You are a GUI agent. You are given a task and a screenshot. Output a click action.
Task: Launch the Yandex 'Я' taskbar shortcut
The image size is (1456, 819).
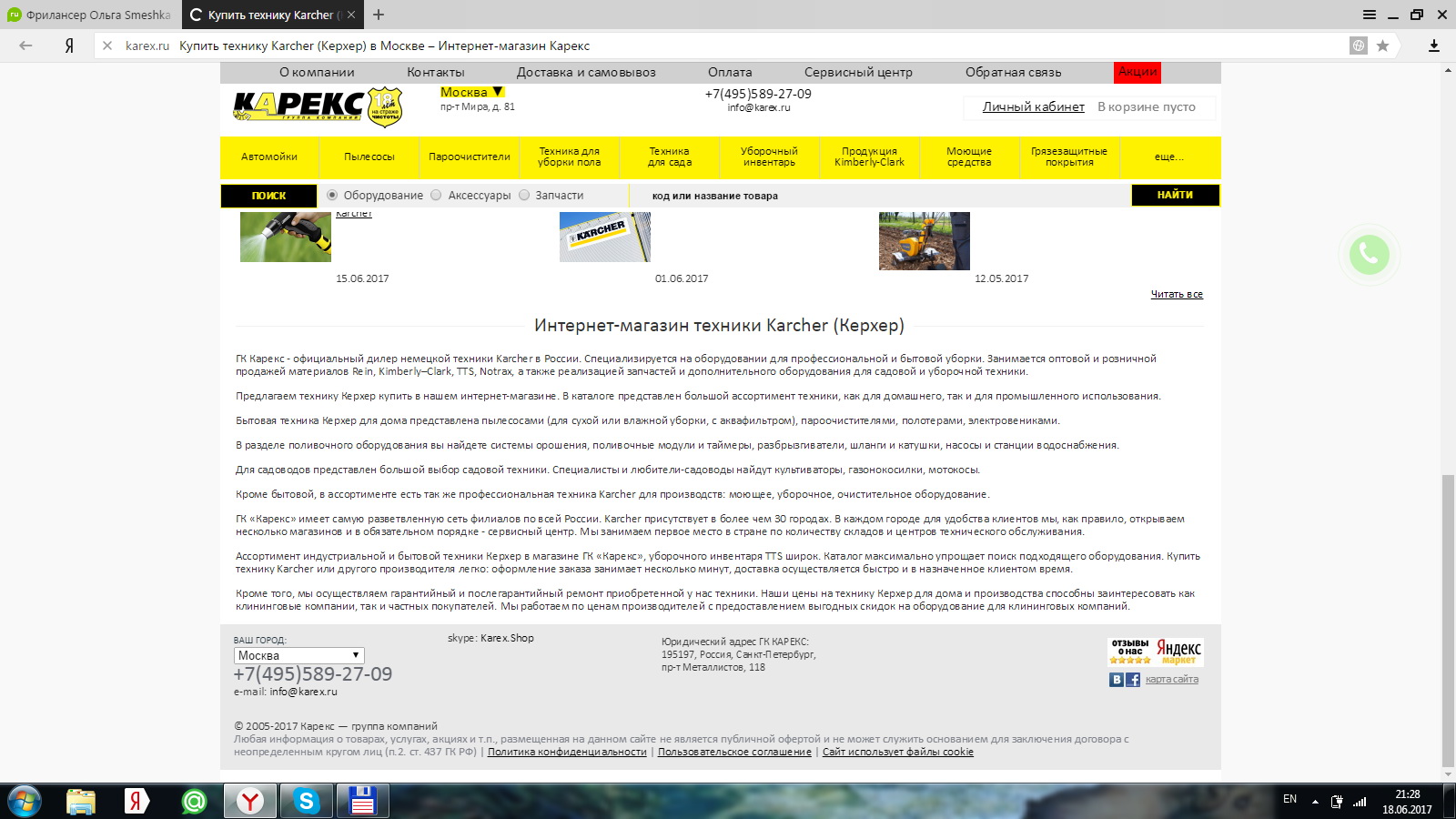(136, 801)
